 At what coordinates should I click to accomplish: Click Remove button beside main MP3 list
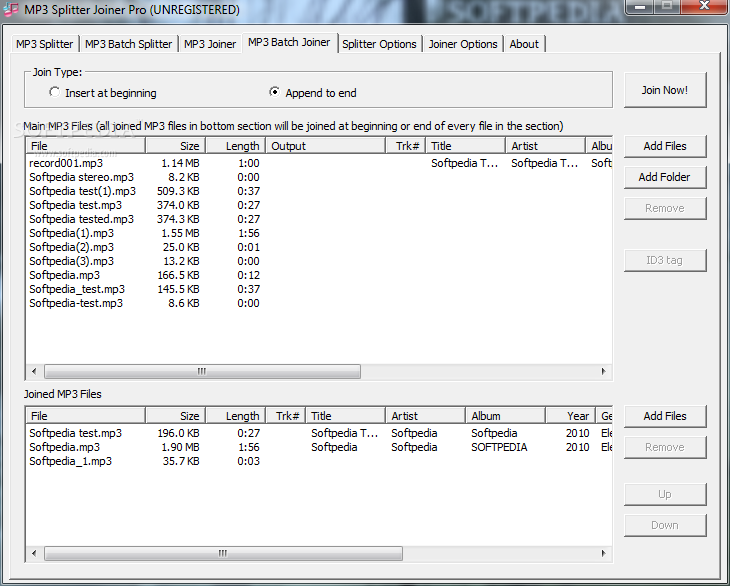[665, 208]
